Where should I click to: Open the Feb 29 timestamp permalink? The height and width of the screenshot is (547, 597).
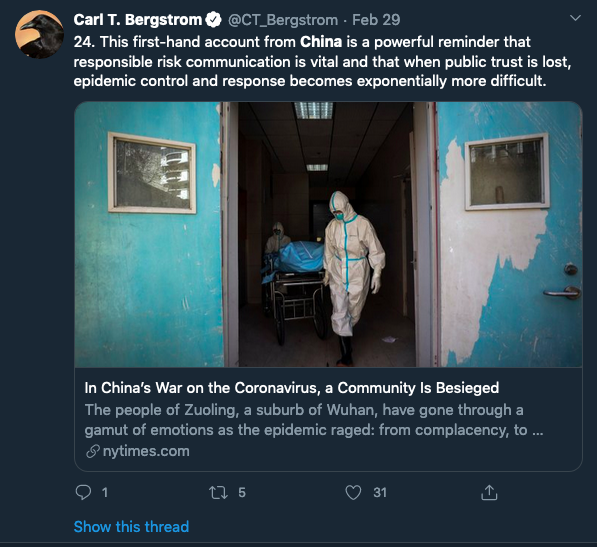[376, 20]
